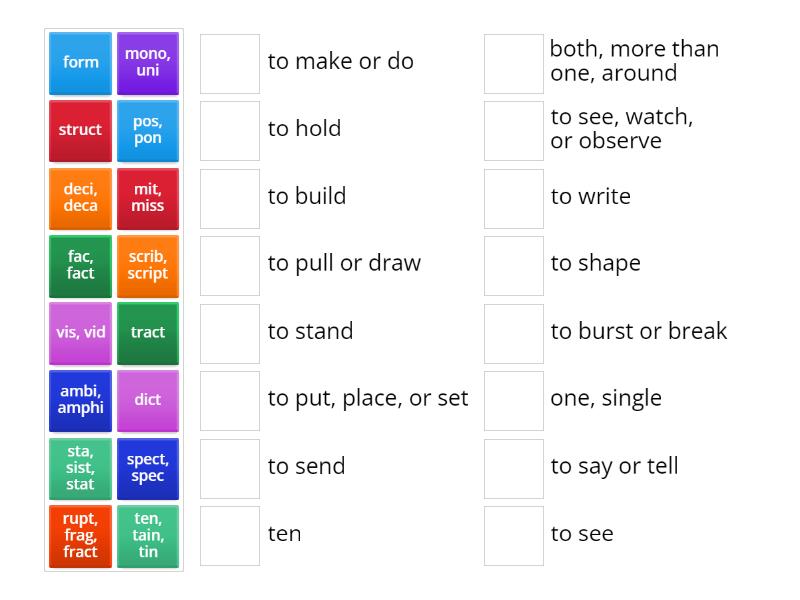Select the green "tract" tile
Image resolution: width=800 pixels, height=600 pixels.
click(148, 333)
